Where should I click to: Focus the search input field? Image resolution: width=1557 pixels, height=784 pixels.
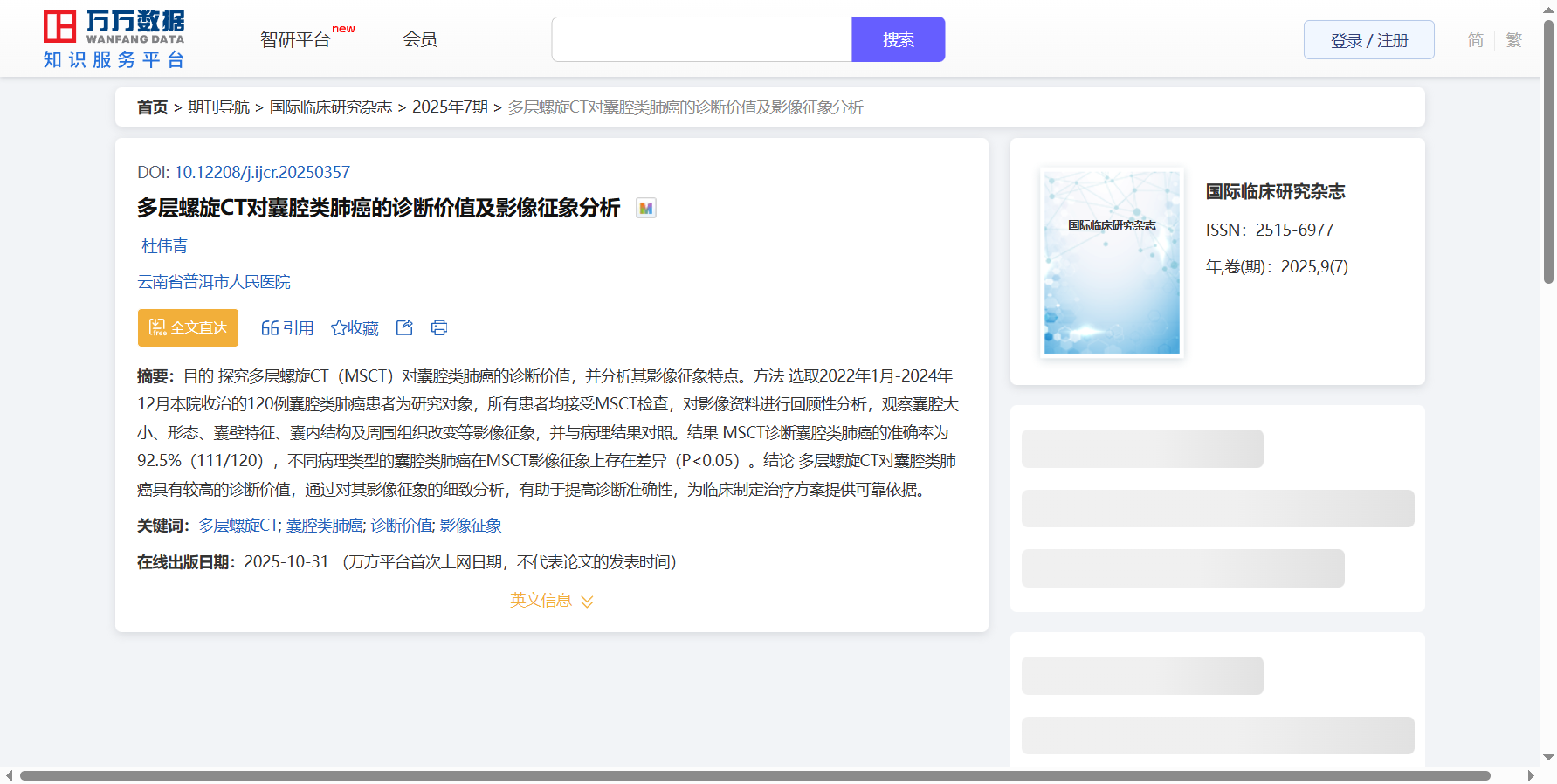tap(701, 39)
